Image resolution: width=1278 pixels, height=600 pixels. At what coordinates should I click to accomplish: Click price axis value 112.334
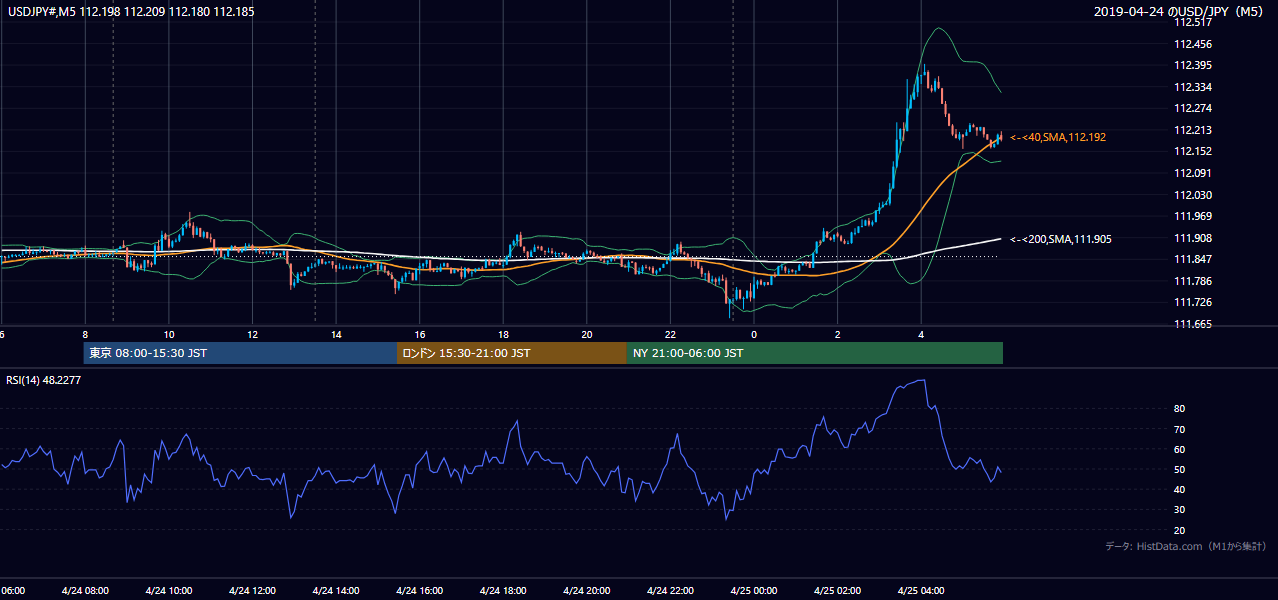(x=1194, y=87)
